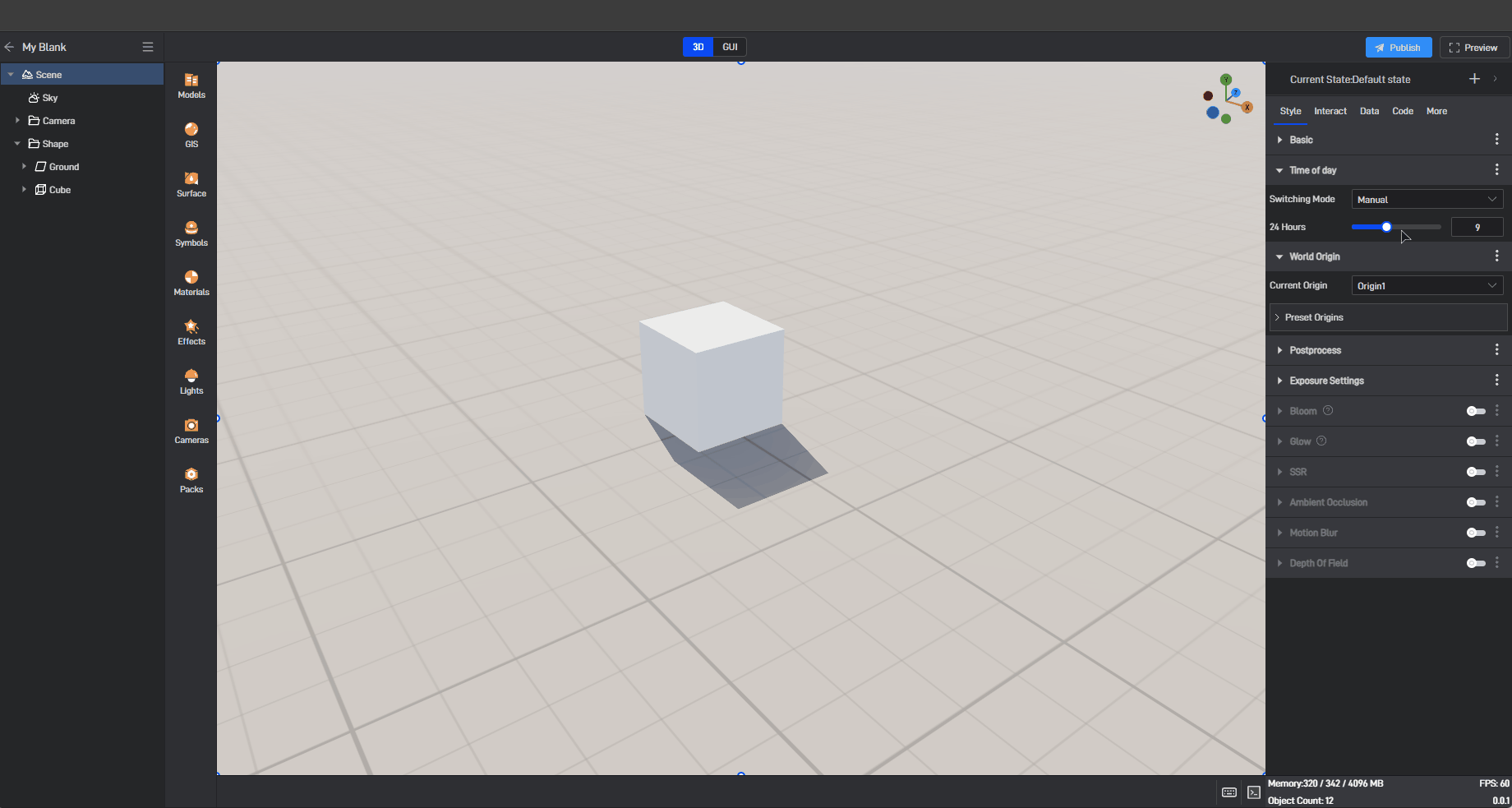Image resolution: width=1512 pixels, height=808 pixels.
Task: Open the Packs library
Action: click(191, 480)
